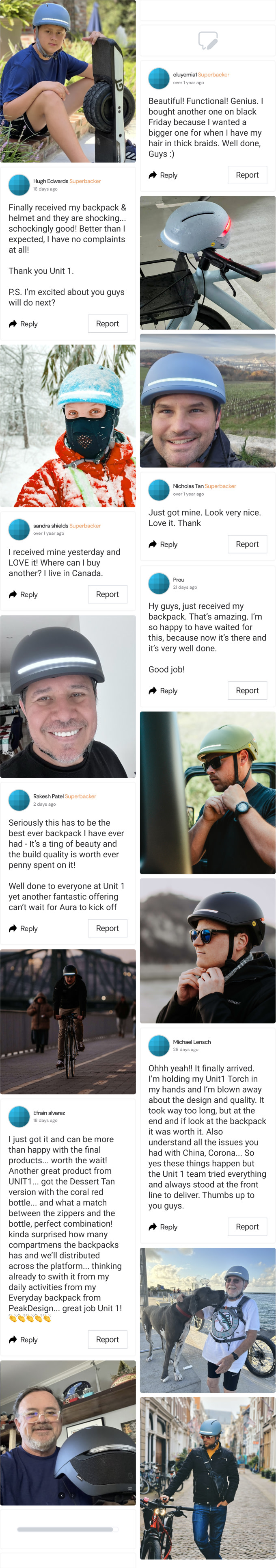
Task: Reply to Michael Lensch's comment
Action: tap(163, 1227)
